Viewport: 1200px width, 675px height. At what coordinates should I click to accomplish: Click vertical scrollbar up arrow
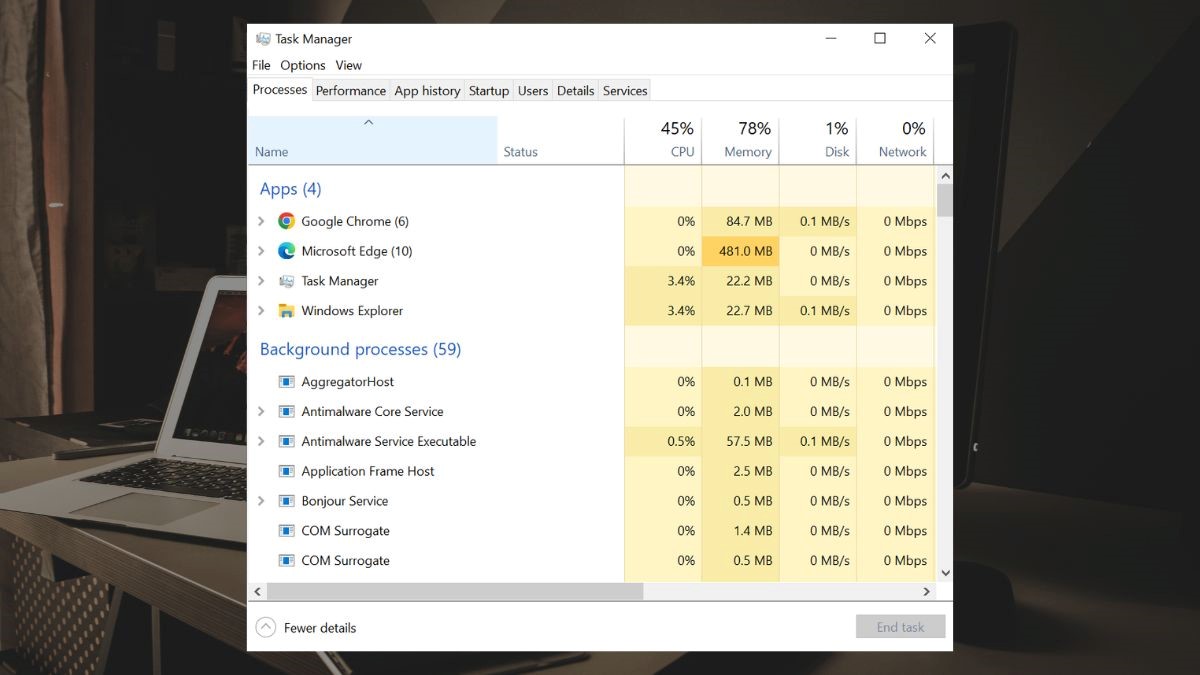tap(945, 176)
